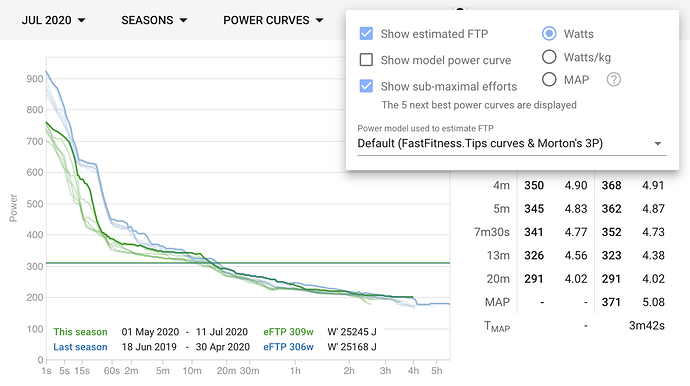
Task: Select the Watts radio button
Action: (549, 33)
